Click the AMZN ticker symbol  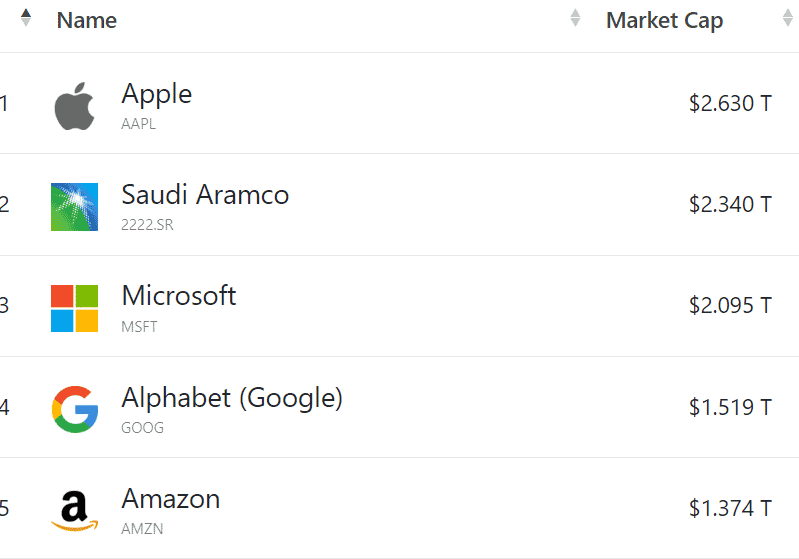[142, 529]
